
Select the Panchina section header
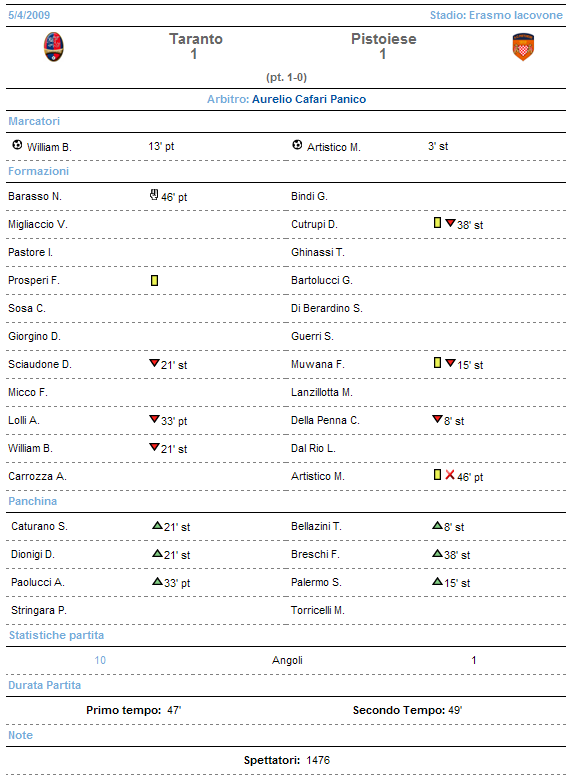tap(32, 501)
